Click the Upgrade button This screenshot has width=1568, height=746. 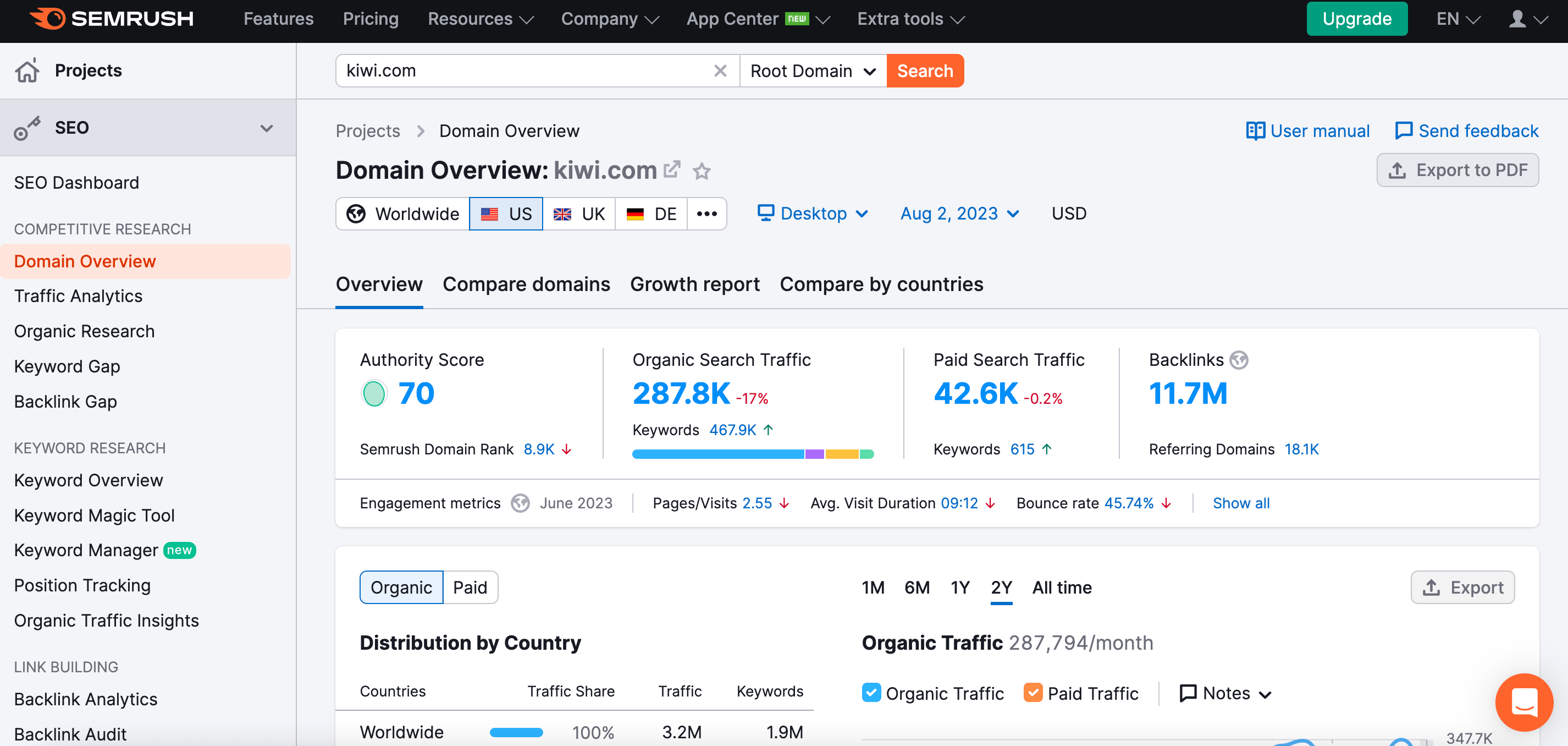[x=1358, y=18]
